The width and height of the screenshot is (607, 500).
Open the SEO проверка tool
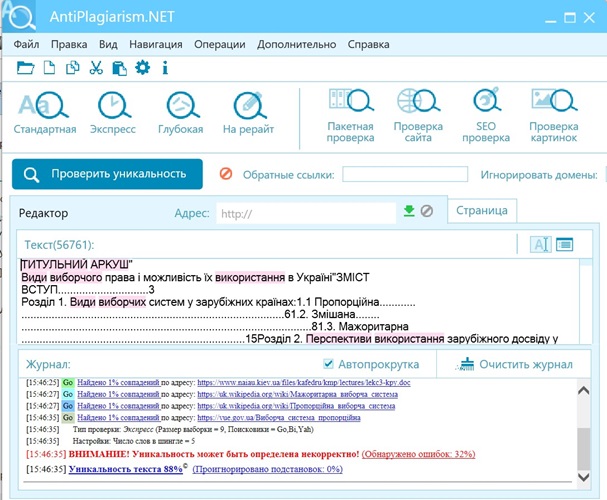tap(486, 115)
